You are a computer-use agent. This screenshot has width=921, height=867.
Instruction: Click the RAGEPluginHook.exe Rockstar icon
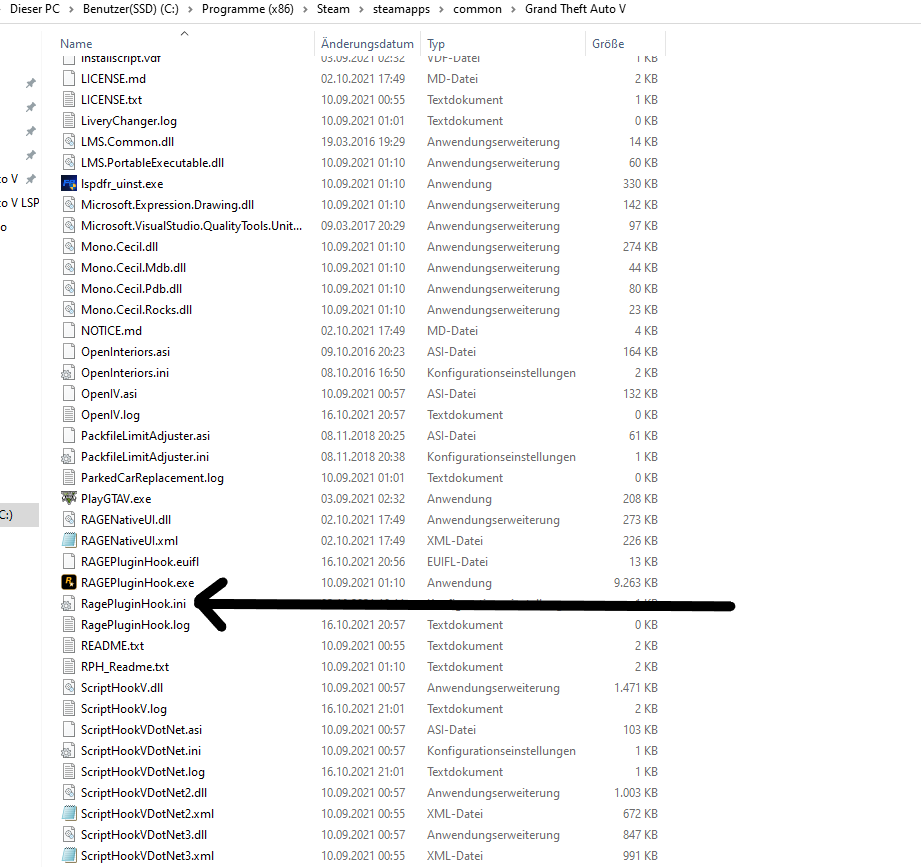point(69,583)
